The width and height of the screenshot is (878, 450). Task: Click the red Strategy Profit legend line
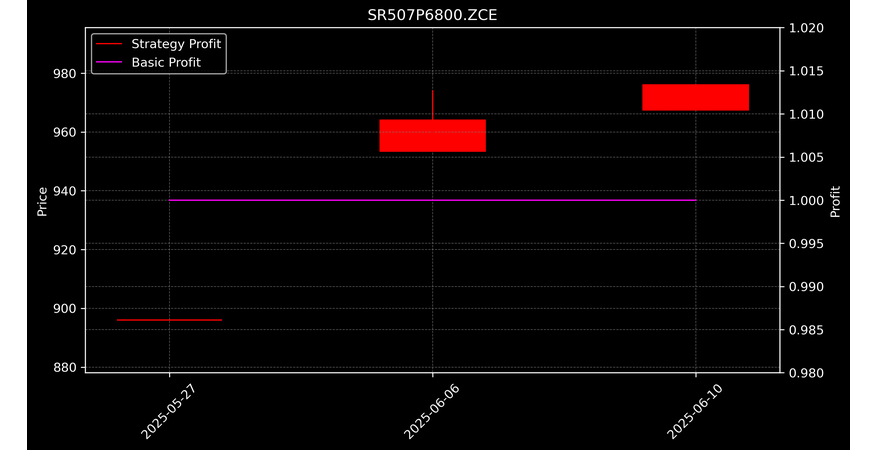tap(109, 44)
